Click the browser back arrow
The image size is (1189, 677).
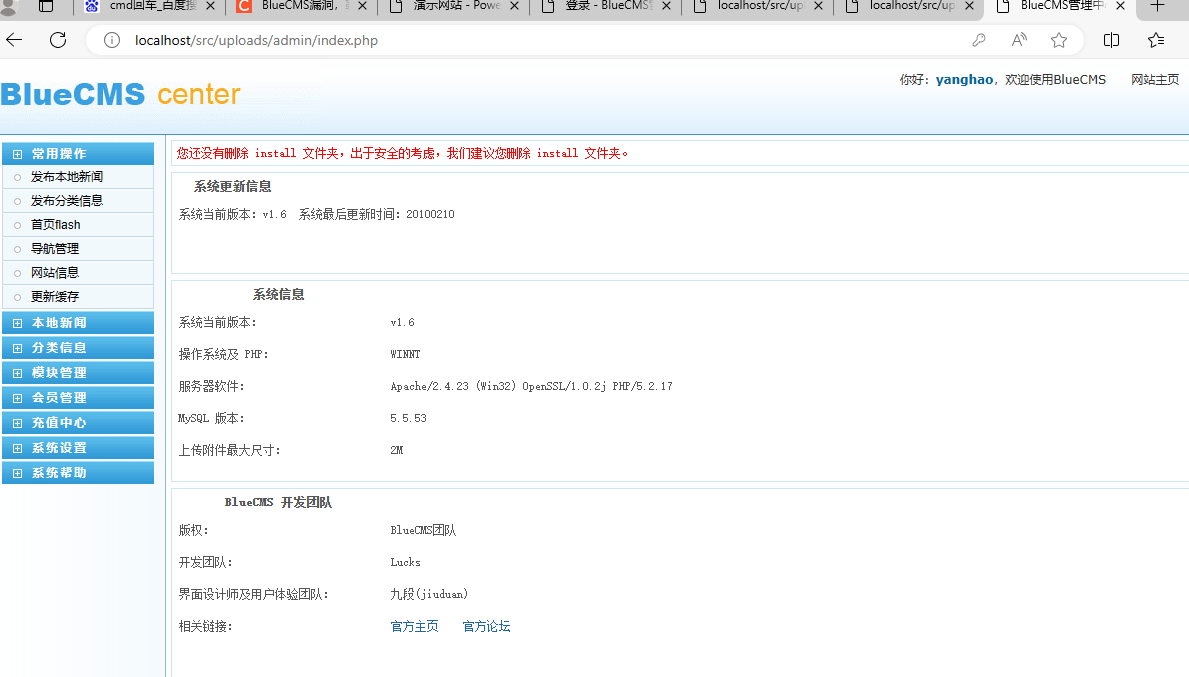[14, 40]
